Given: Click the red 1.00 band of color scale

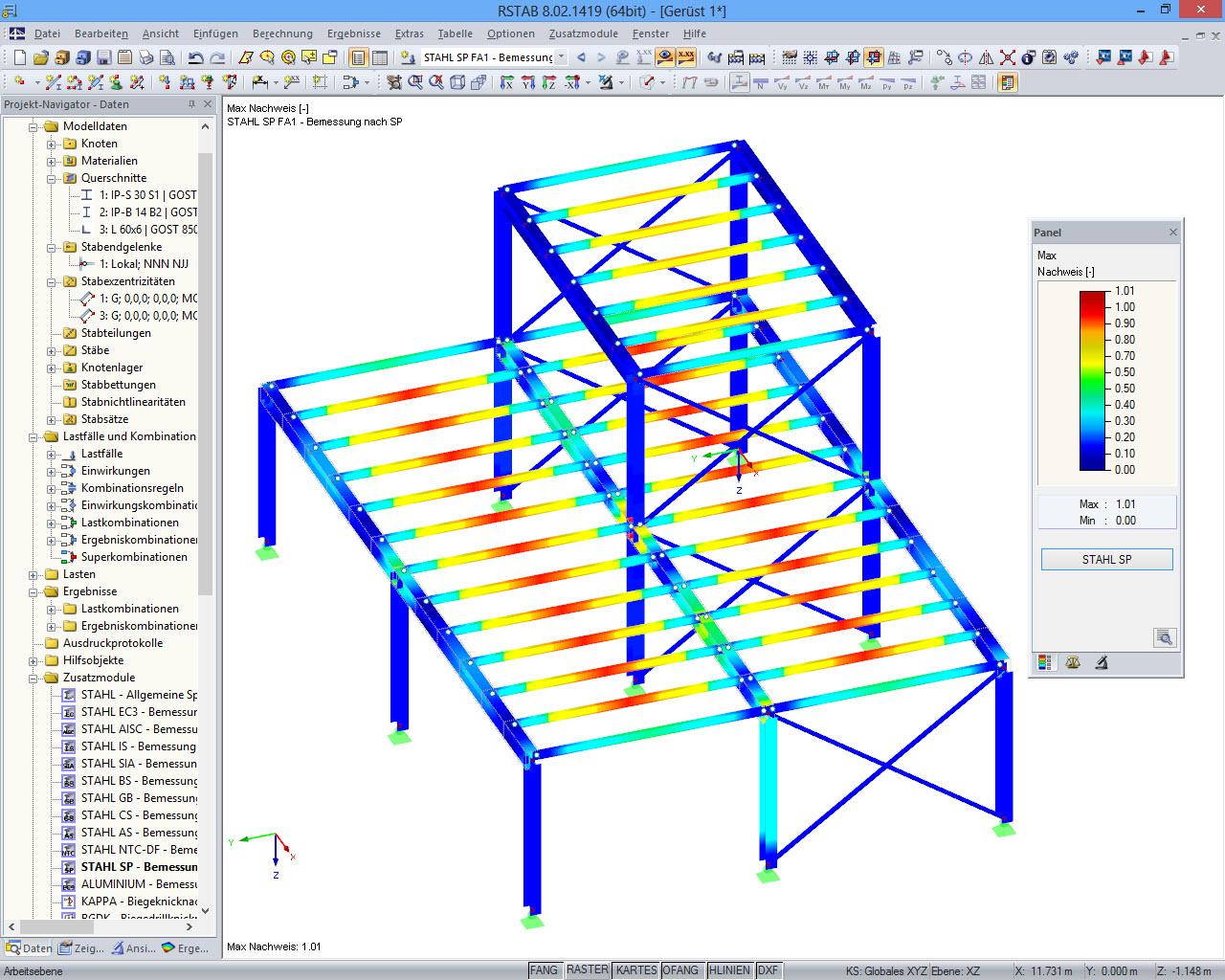Looking at the screenshot, I should pyautogui.click(x=1094, y=307).
